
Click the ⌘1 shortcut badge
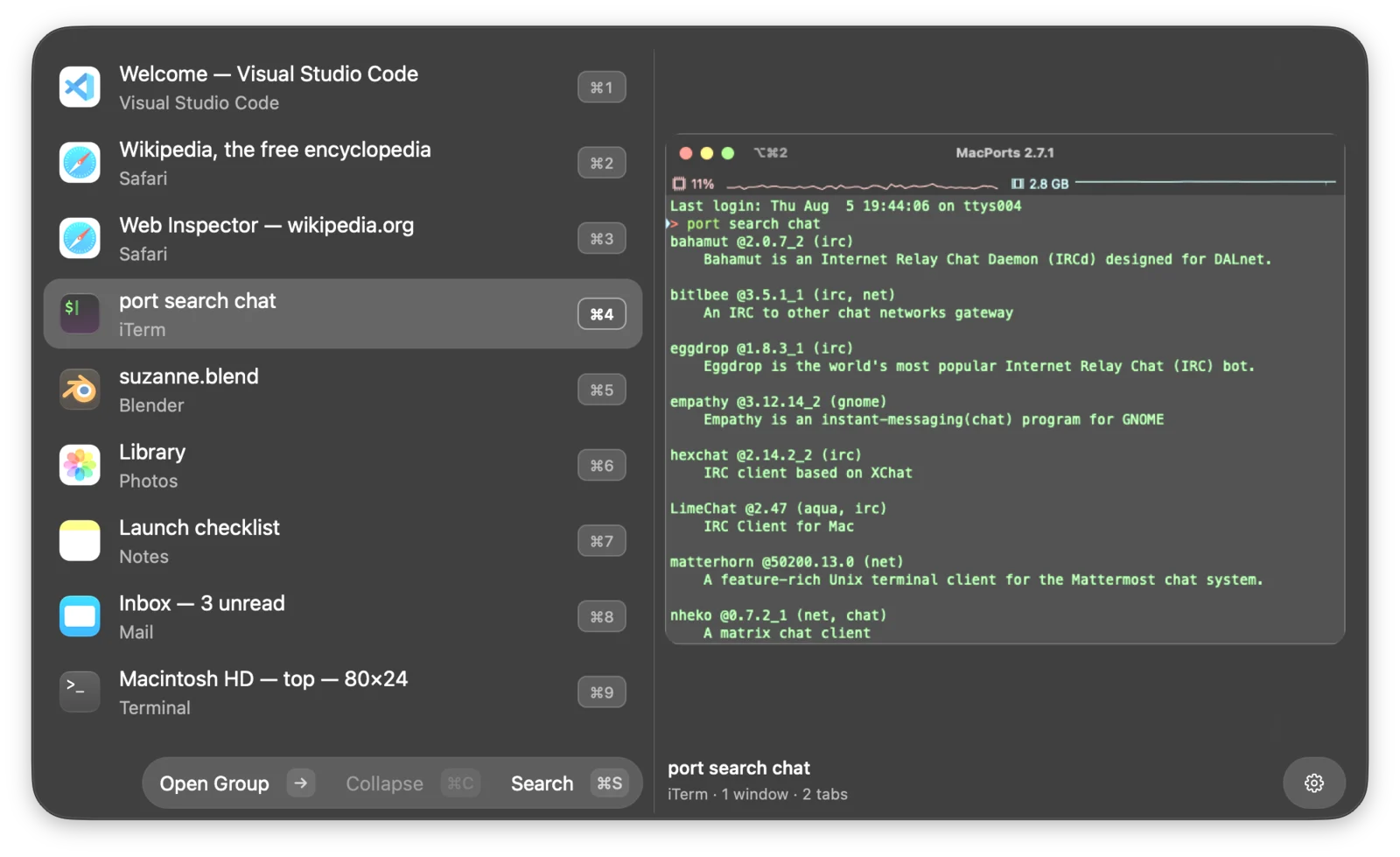tap(601, 88)
